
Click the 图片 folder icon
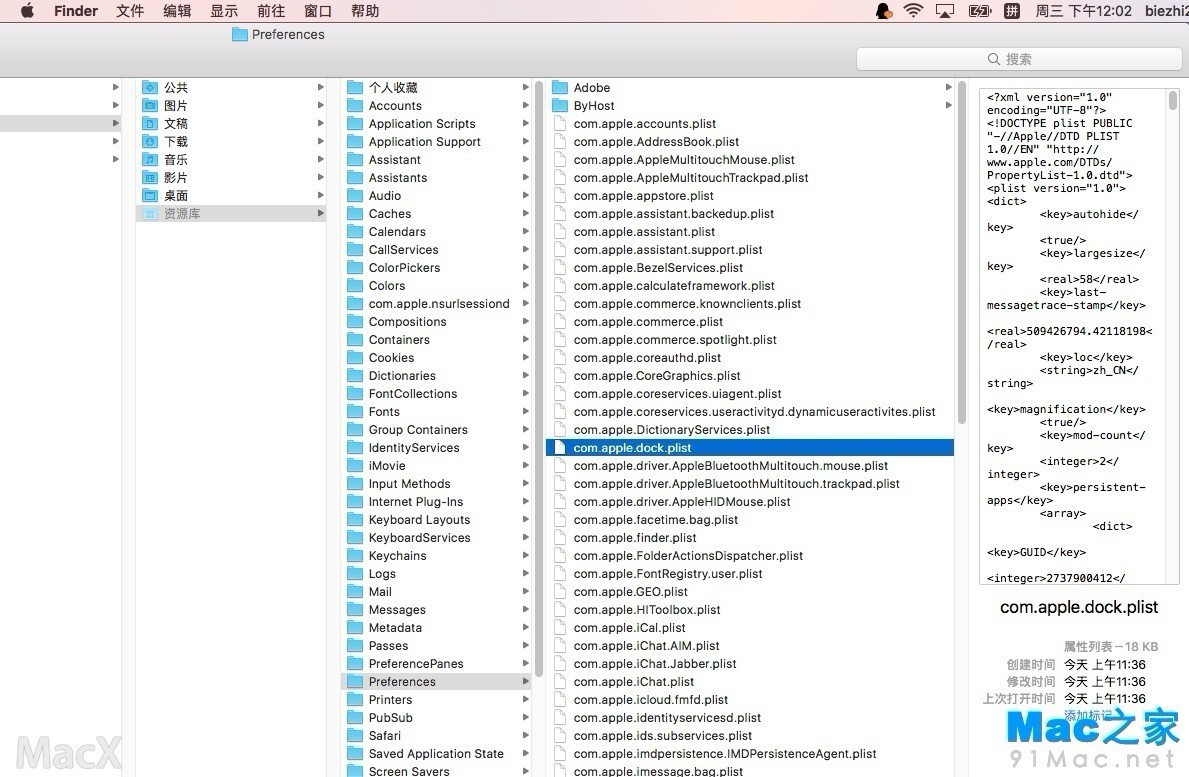150,105
